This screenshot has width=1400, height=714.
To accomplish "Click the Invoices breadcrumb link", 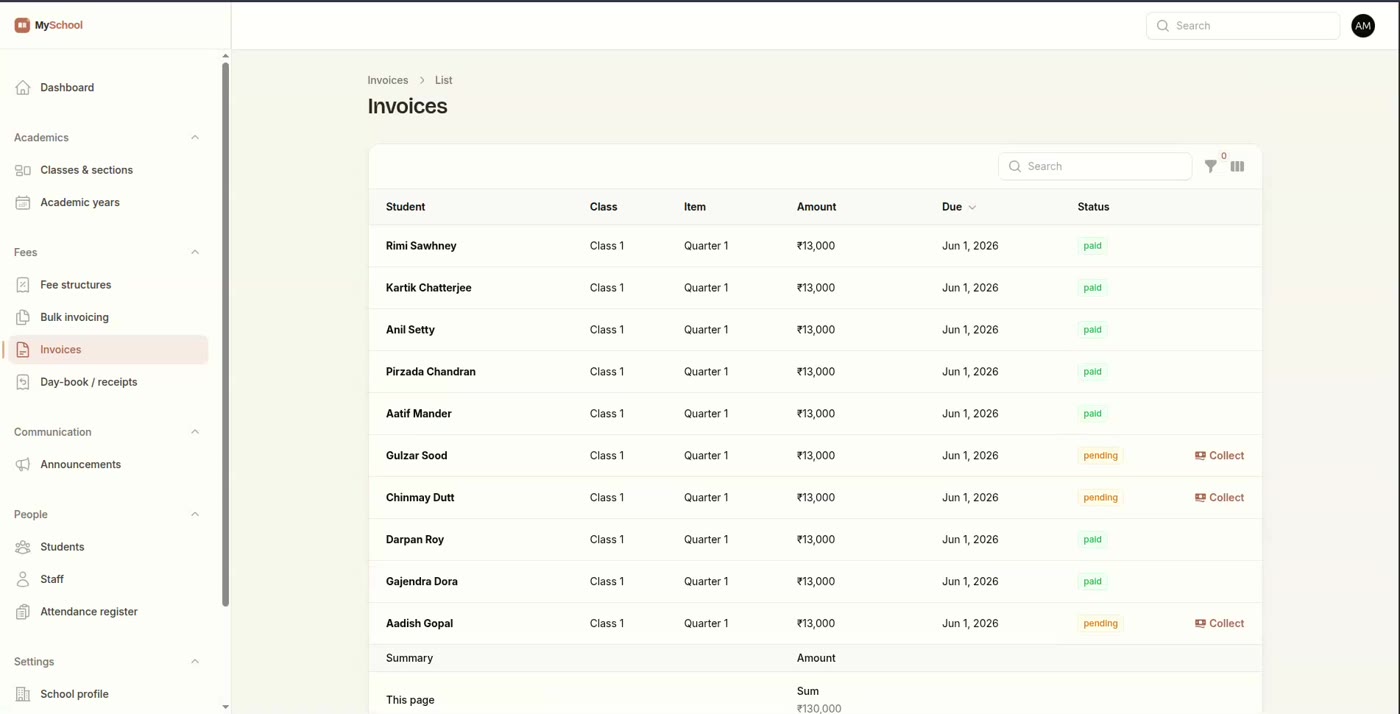I will coord(388,80).
